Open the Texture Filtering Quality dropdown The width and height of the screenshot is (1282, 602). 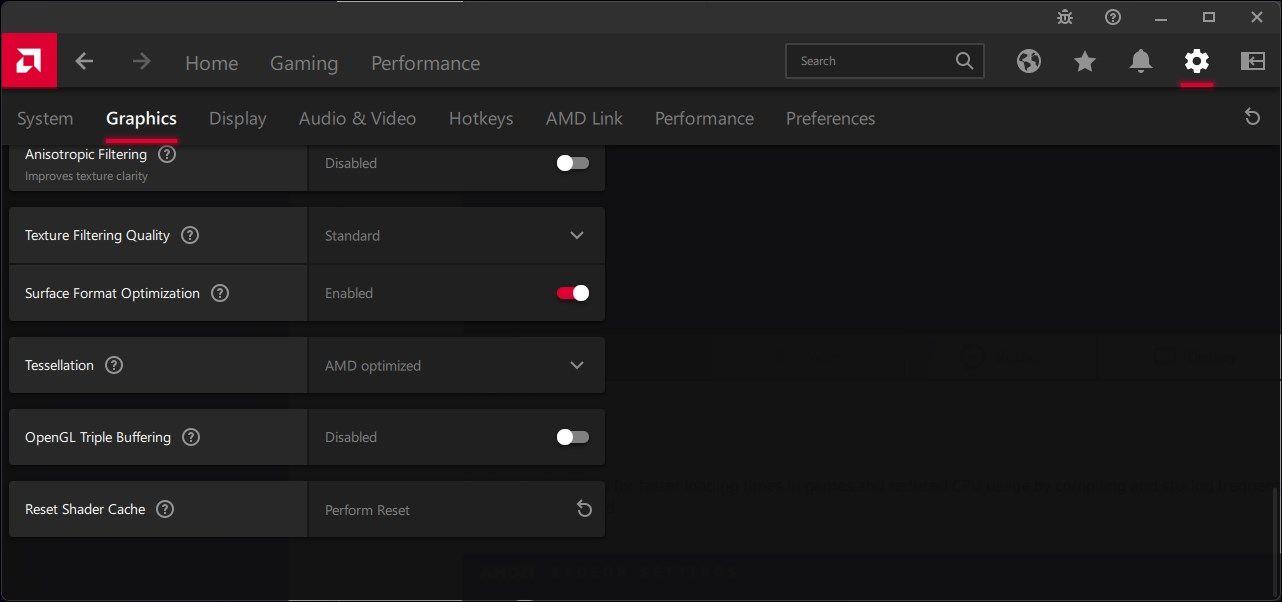pos(576,235)
